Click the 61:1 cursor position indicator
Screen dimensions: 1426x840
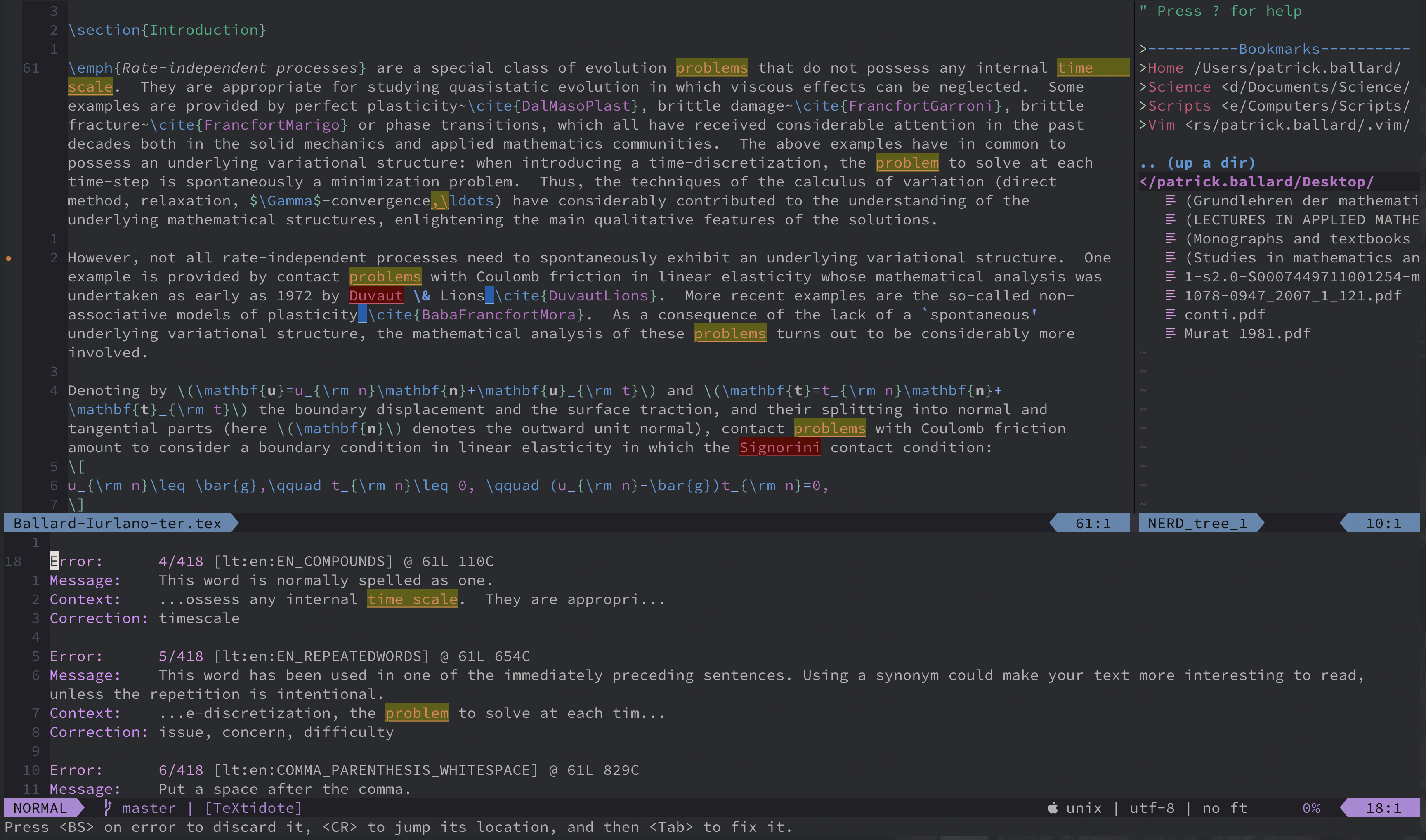[x=1093, y=523]
